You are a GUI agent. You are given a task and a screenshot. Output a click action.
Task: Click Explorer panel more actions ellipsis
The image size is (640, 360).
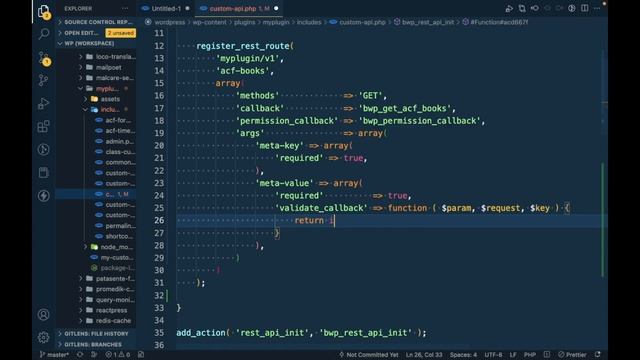124,8
